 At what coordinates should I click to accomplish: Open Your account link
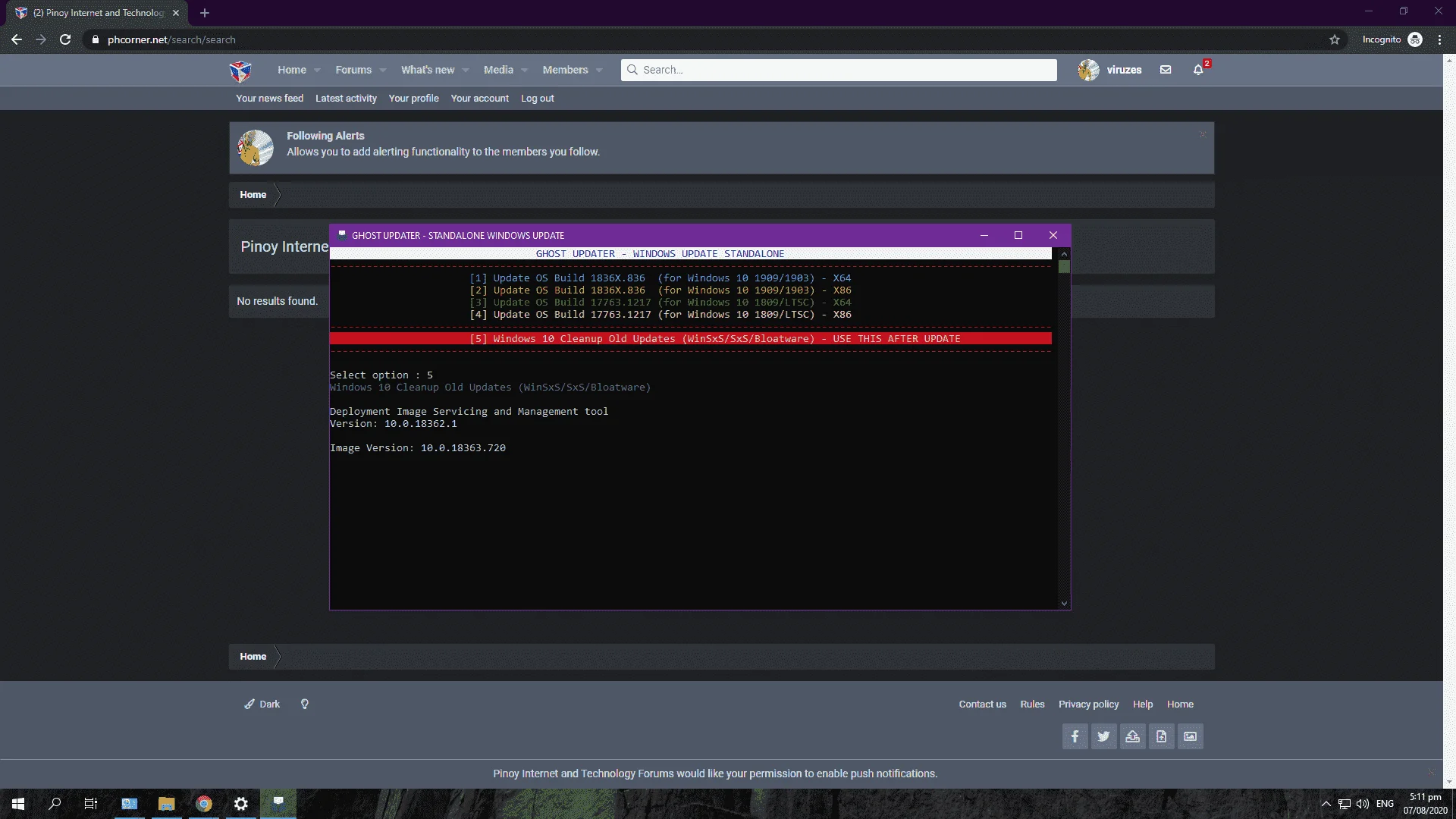[479, 99]
